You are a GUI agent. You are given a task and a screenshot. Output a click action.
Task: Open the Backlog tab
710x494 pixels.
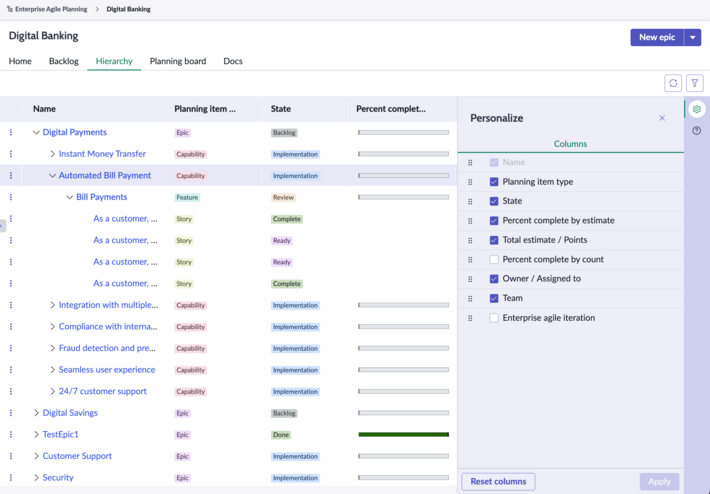[64, 61]
